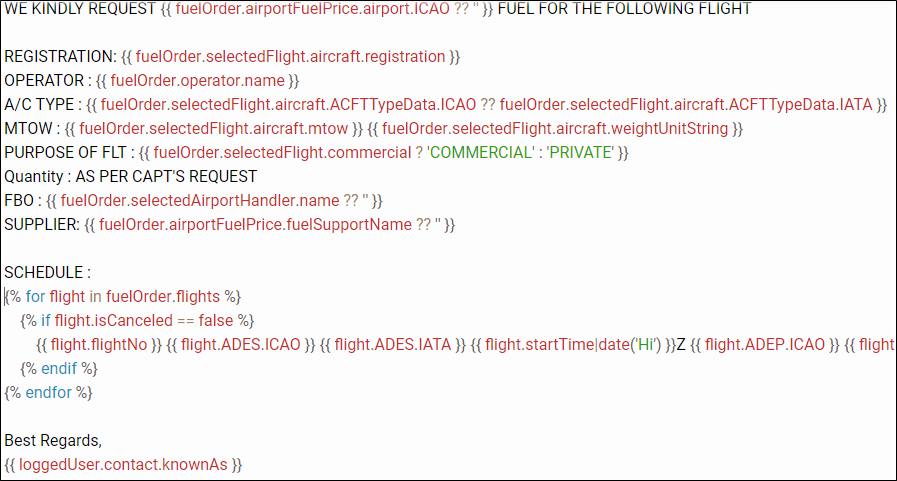Click the fuelSupportName variable on the SUPPLIER line
The height and width of the screenshot is (481, 897).
255,225
